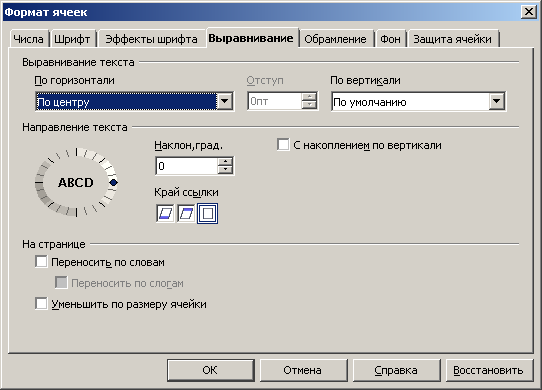Image resolution: width=542 pixels, height=390 pixels.
Task: Switch to the Обрамление tab
Action: 335,39
